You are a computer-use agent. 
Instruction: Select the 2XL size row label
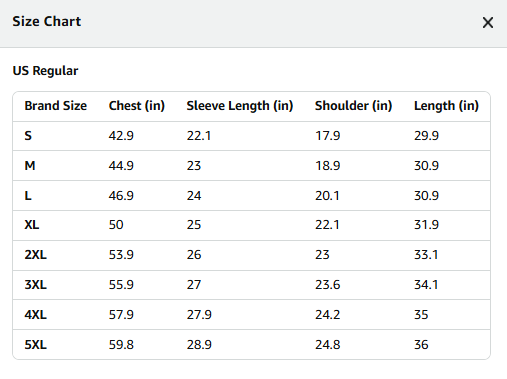[x=35, y=255]
